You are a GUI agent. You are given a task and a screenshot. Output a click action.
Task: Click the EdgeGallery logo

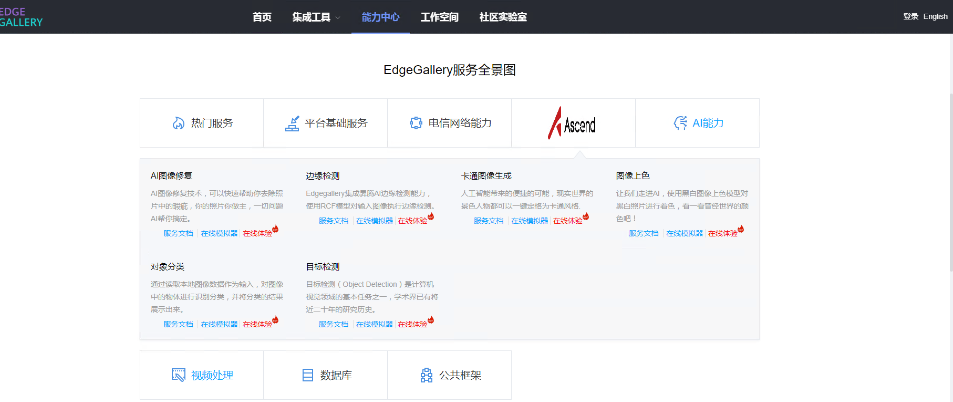[21, 16]
